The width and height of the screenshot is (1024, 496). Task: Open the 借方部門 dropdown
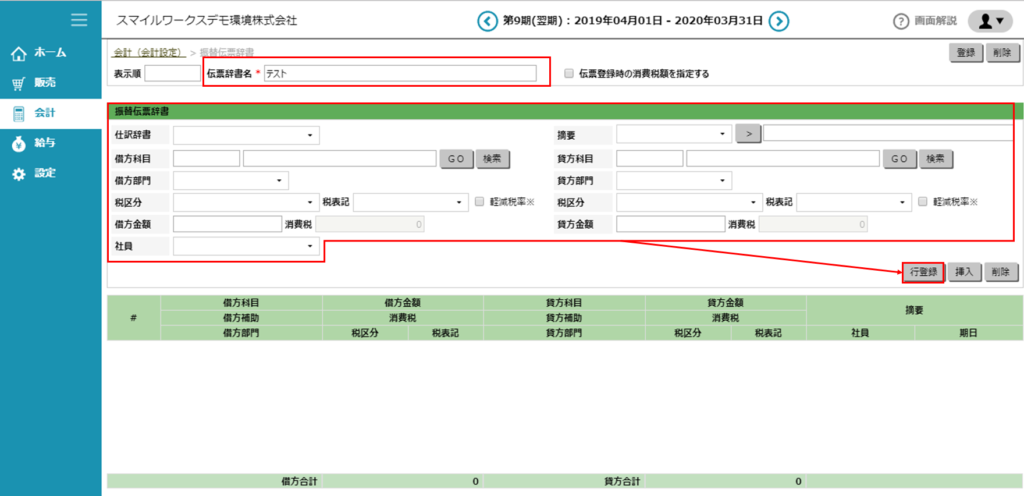pyautogui.click(x=231, y=180)
